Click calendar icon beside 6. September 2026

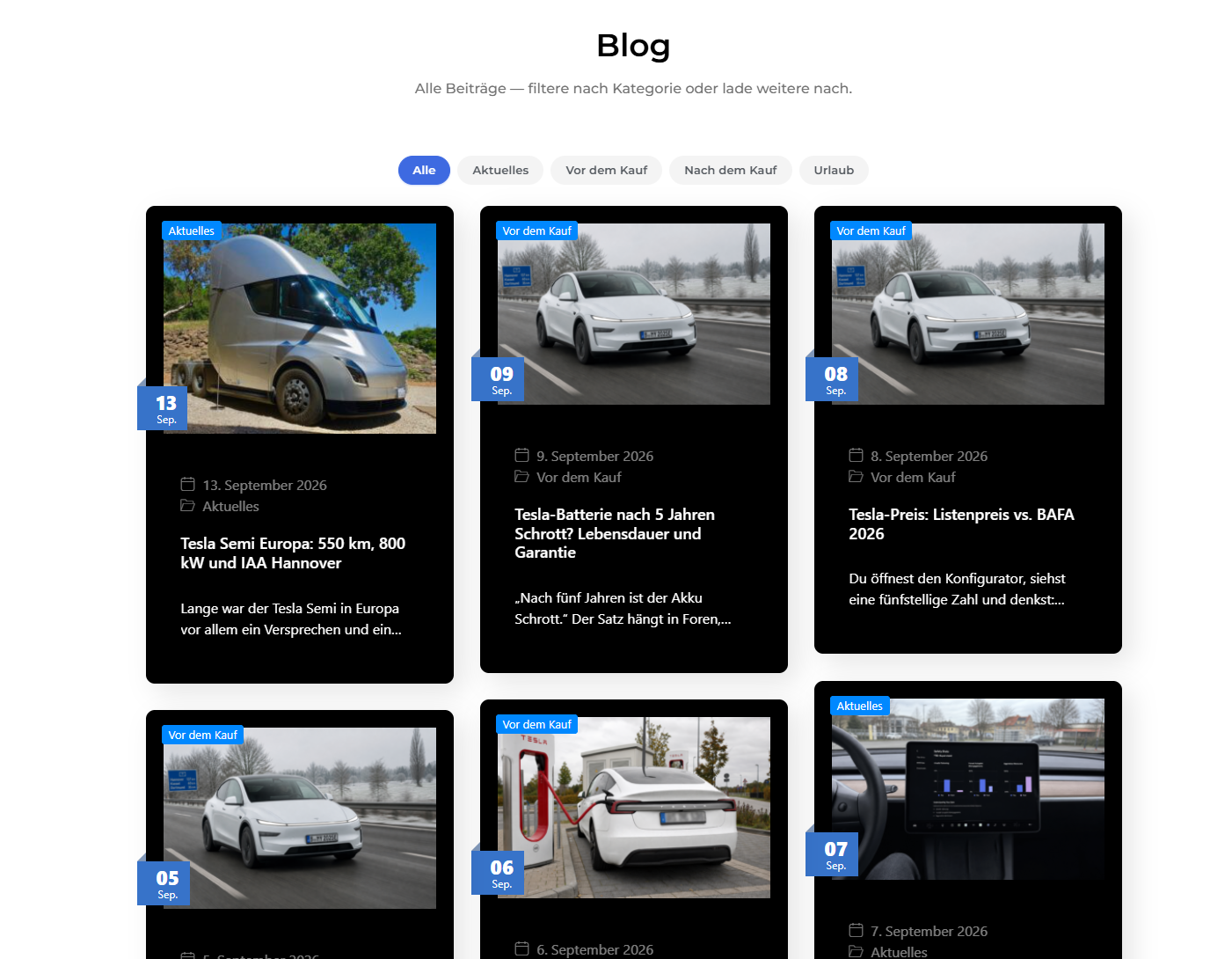coord(521,948)
